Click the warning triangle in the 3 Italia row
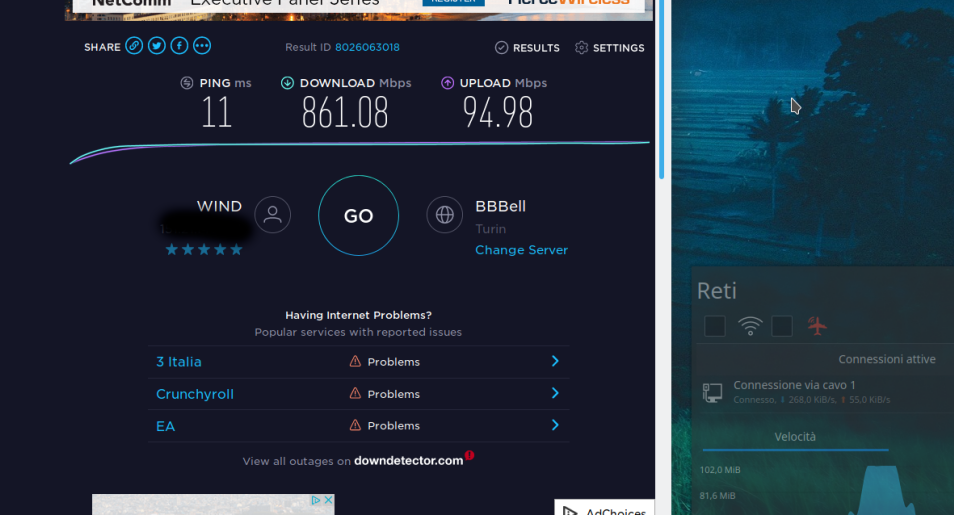Viewport: 954px width, 515px height. coord(355,362)
